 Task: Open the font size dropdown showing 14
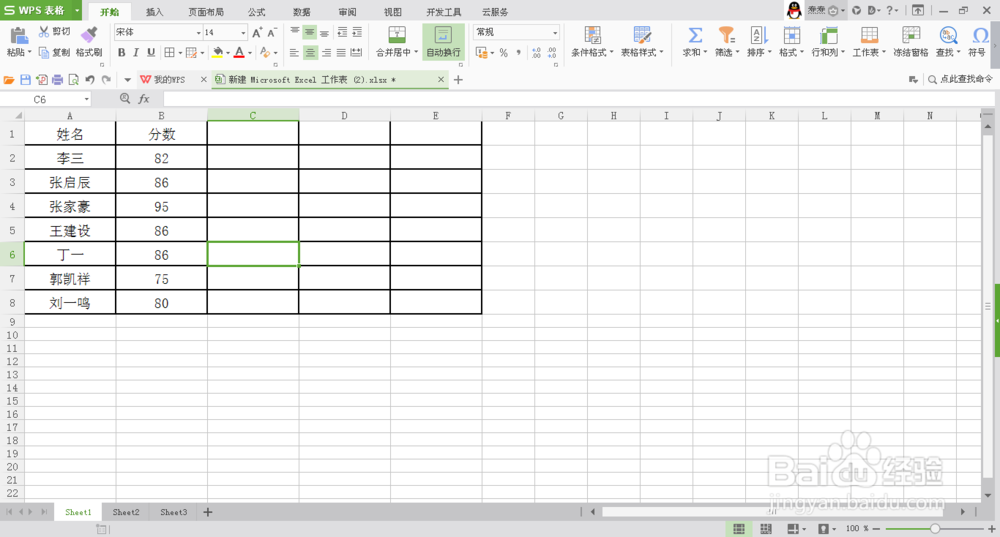pyautogui.click(x=243, y=33)
